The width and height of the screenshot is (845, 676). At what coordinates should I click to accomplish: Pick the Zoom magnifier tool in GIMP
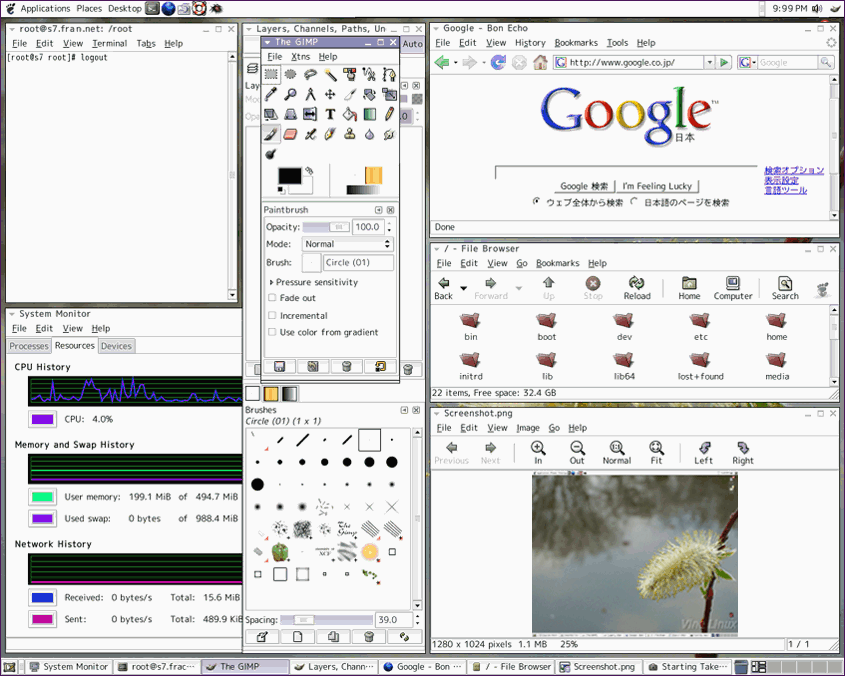[291, 94]
